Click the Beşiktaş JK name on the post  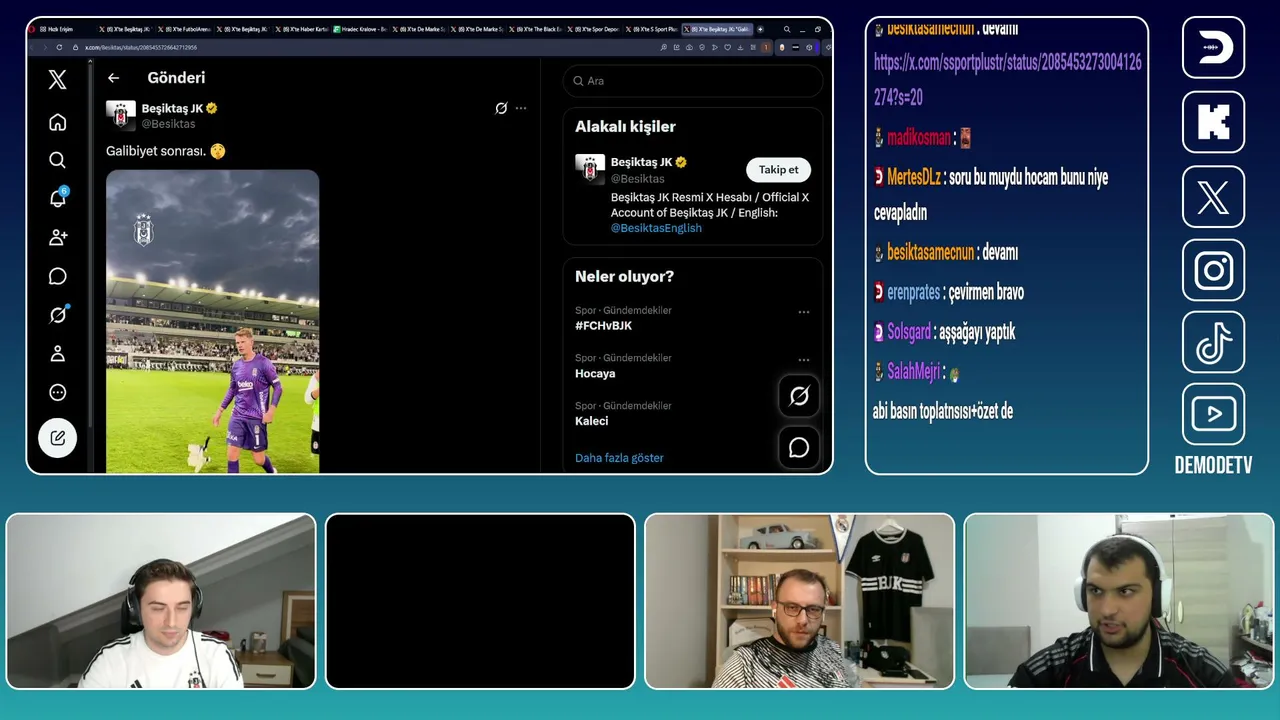pos(172,108)
